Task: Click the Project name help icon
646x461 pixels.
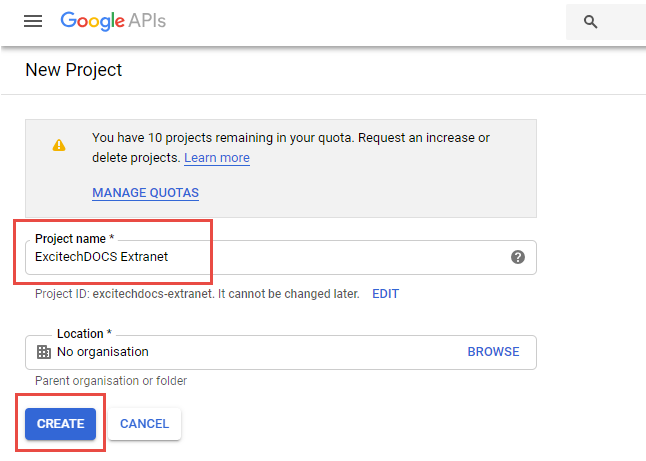Action: 517,257
